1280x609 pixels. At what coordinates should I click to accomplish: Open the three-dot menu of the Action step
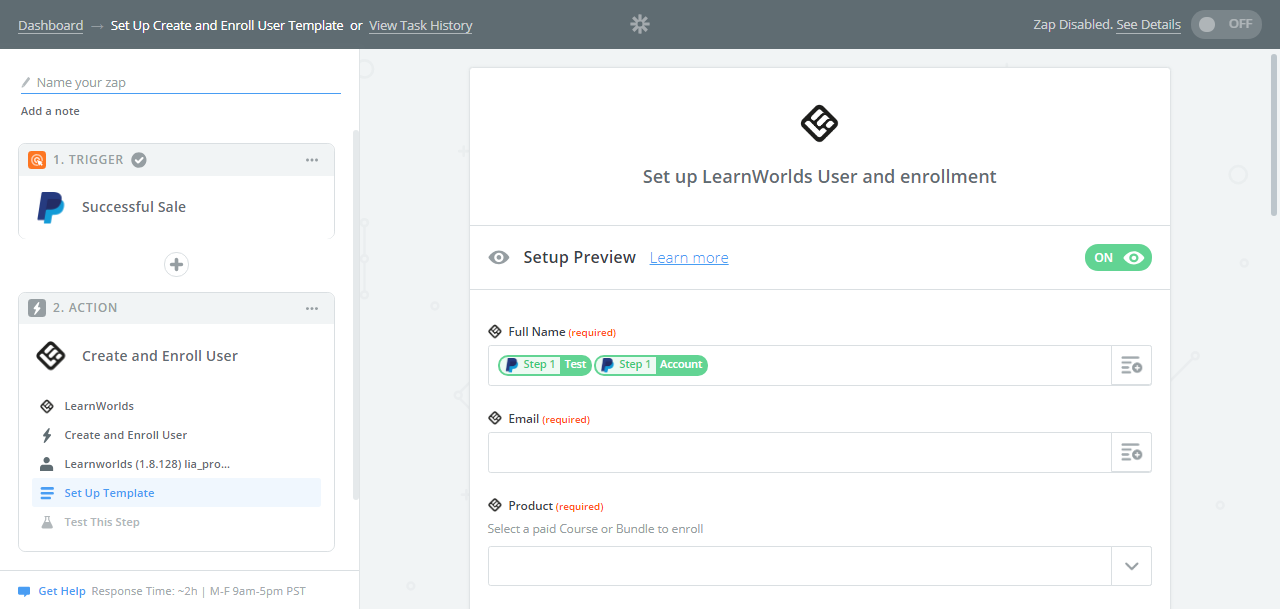tap(312, 308)
